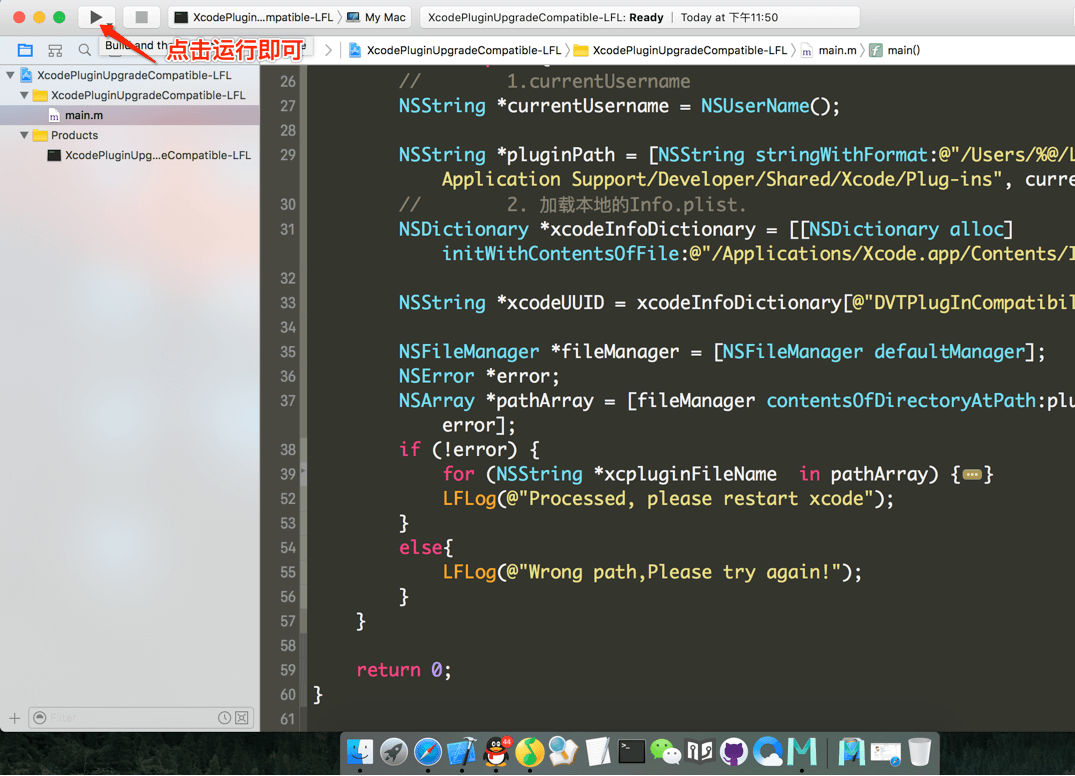Go forward with the jump bar chevron
Screen dimensions: 1075x776
pyautogui.click(x=328, y=50)
